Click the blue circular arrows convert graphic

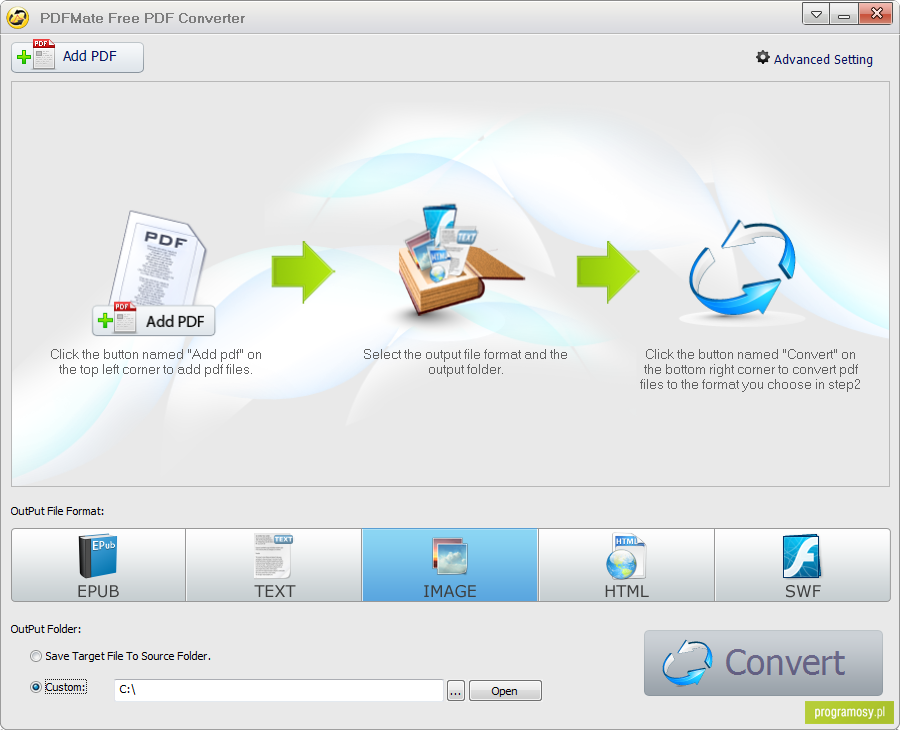[x=742, y=268]
